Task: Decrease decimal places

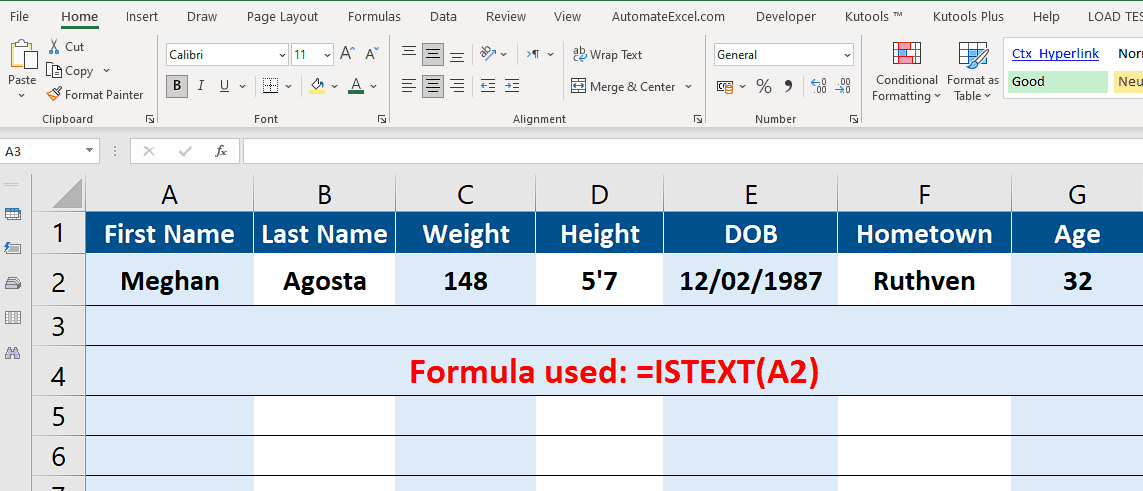Action: [x=843, y=86]
